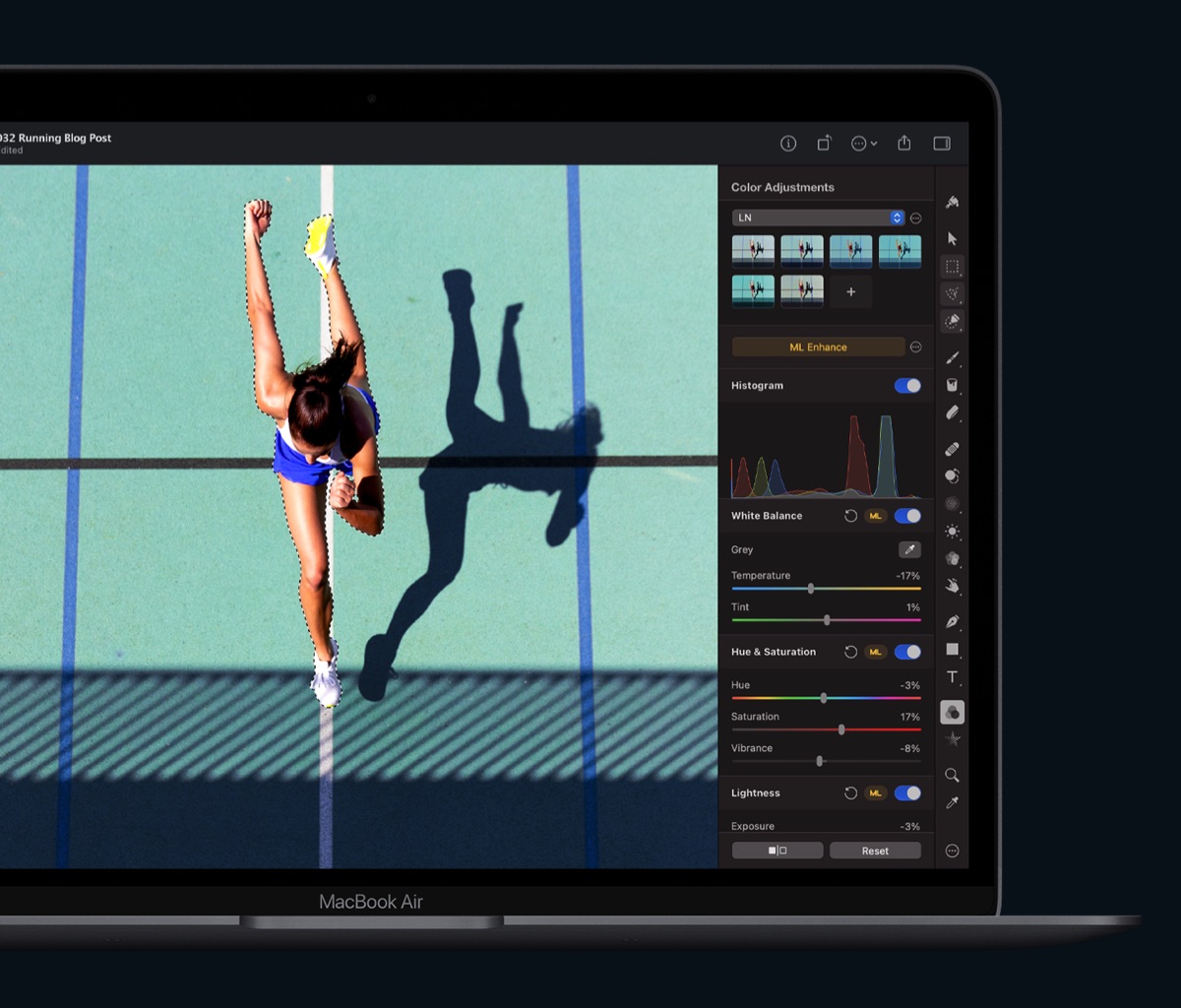Select the Color Fill bucket tool

click(952, 385)
